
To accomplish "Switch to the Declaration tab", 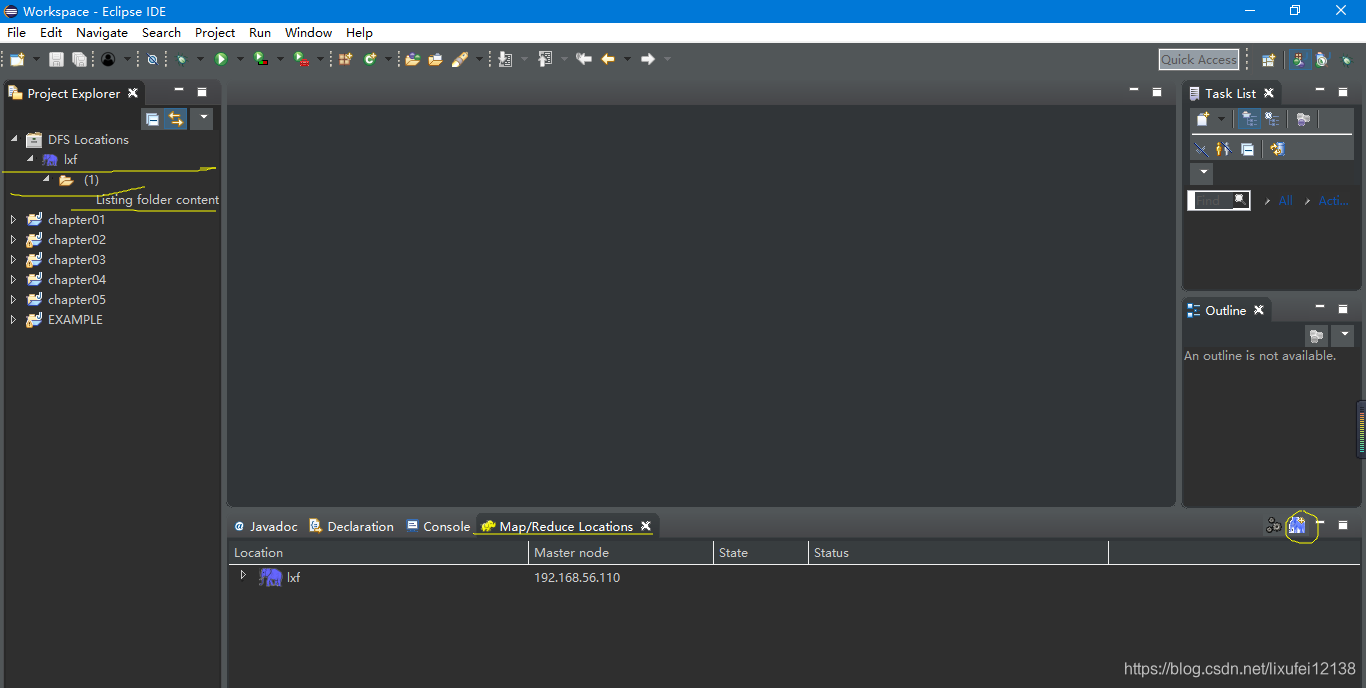I will click(x=351, y=526).
